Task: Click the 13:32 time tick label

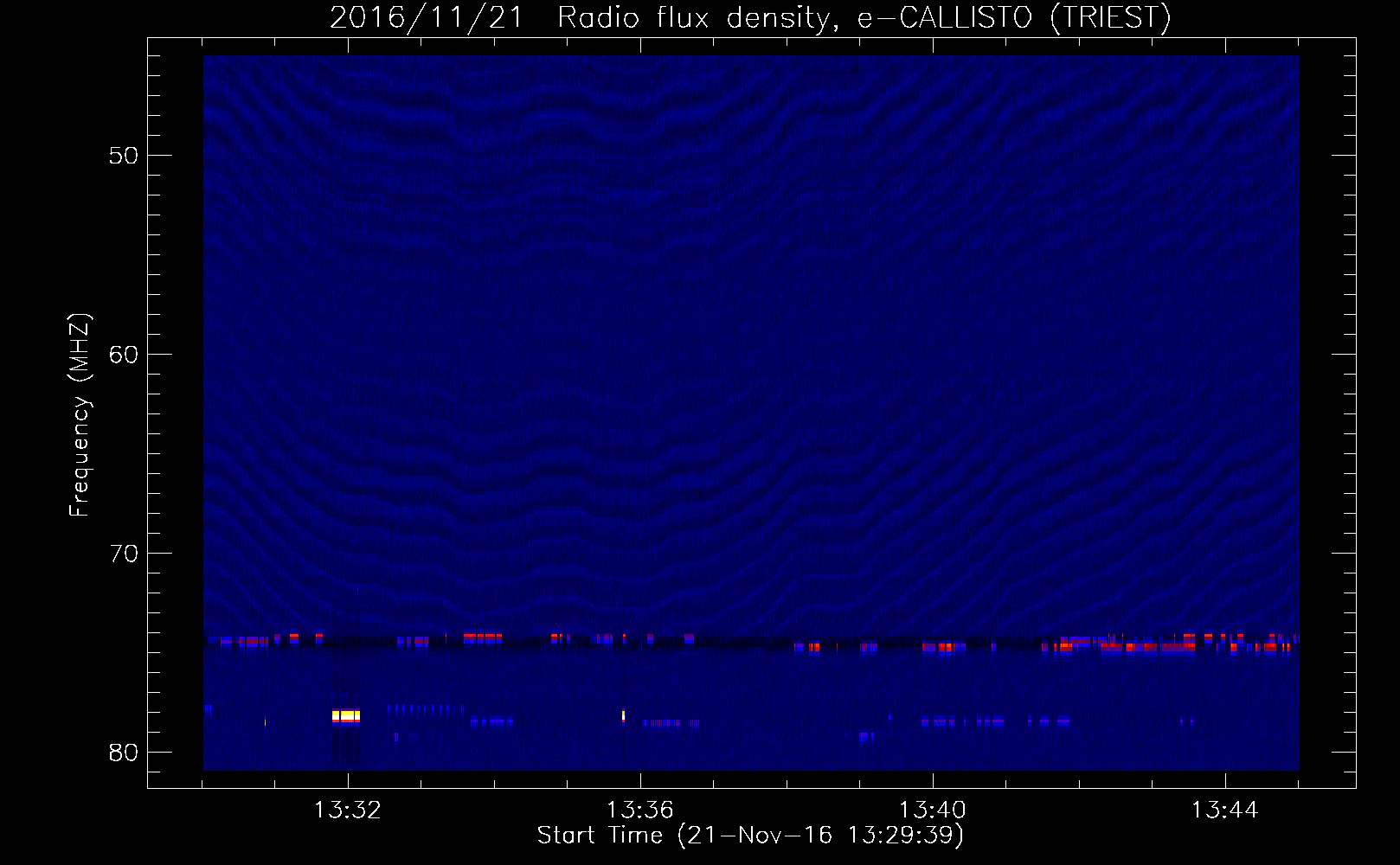Action: (347, 811)
